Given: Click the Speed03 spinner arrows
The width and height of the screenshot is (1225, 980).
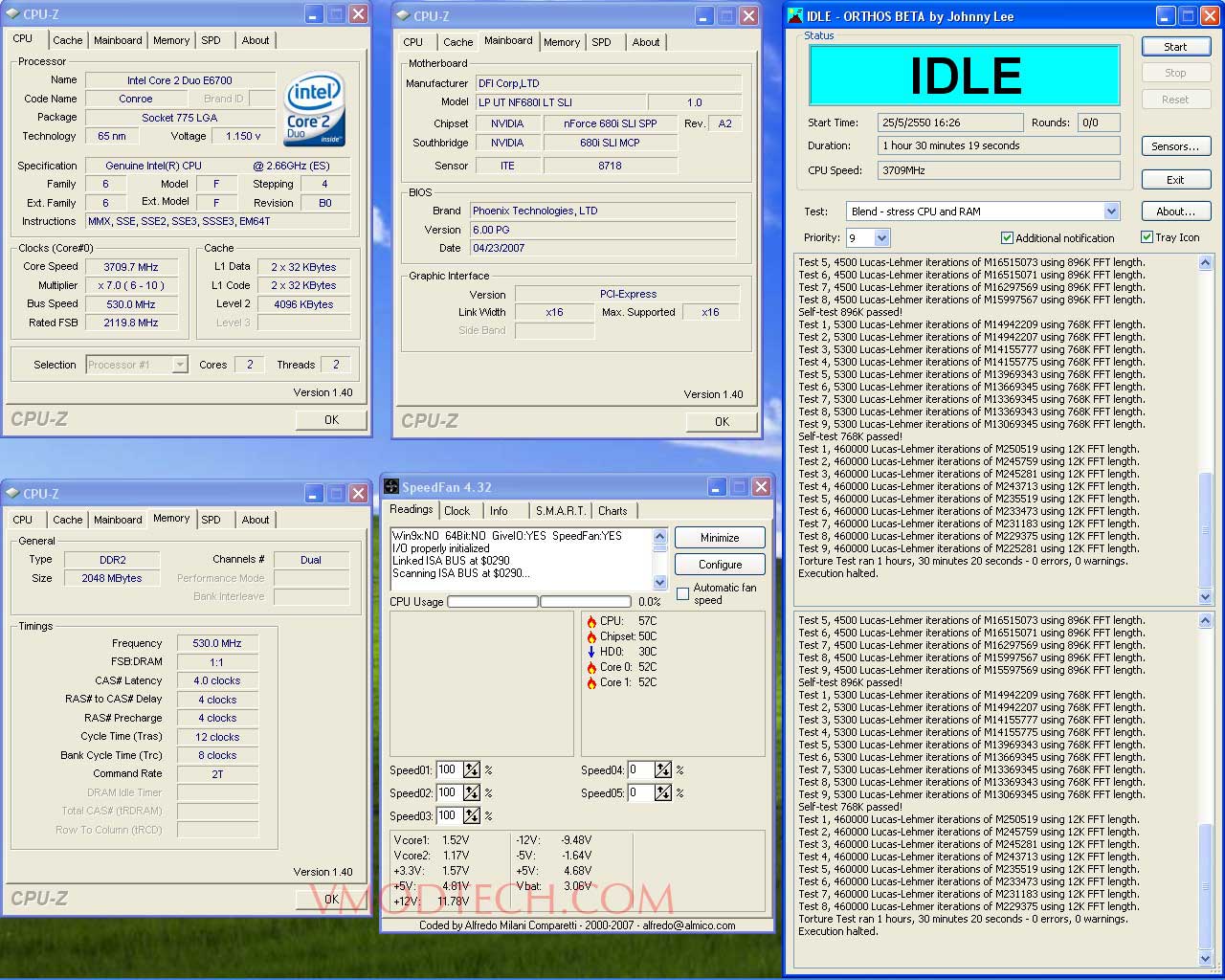Looking at the screenshot, I should pyautogui.click(x=472, y=816).
